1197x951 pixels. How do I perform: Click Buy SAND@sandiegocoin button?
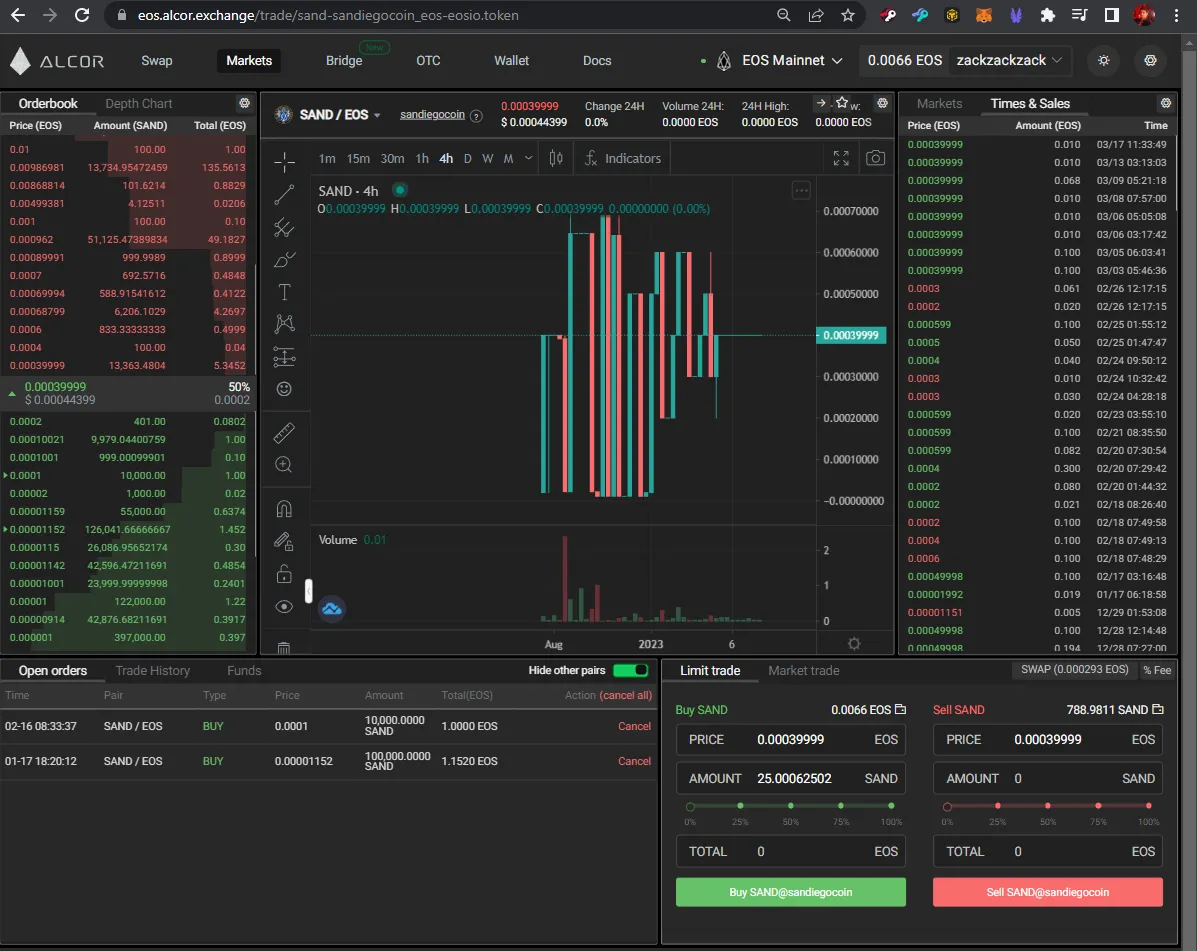coord(791,892)
